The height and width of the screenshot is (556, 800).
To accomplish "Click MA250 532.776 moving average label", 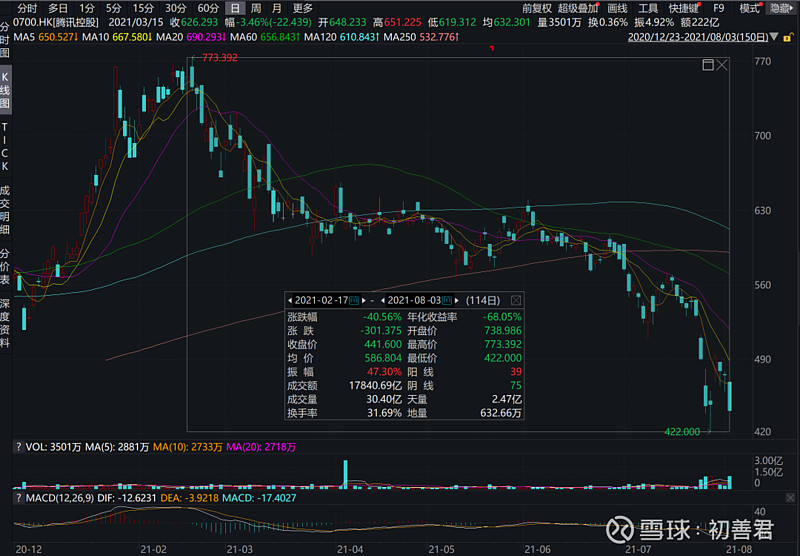I will click(421, 37).
